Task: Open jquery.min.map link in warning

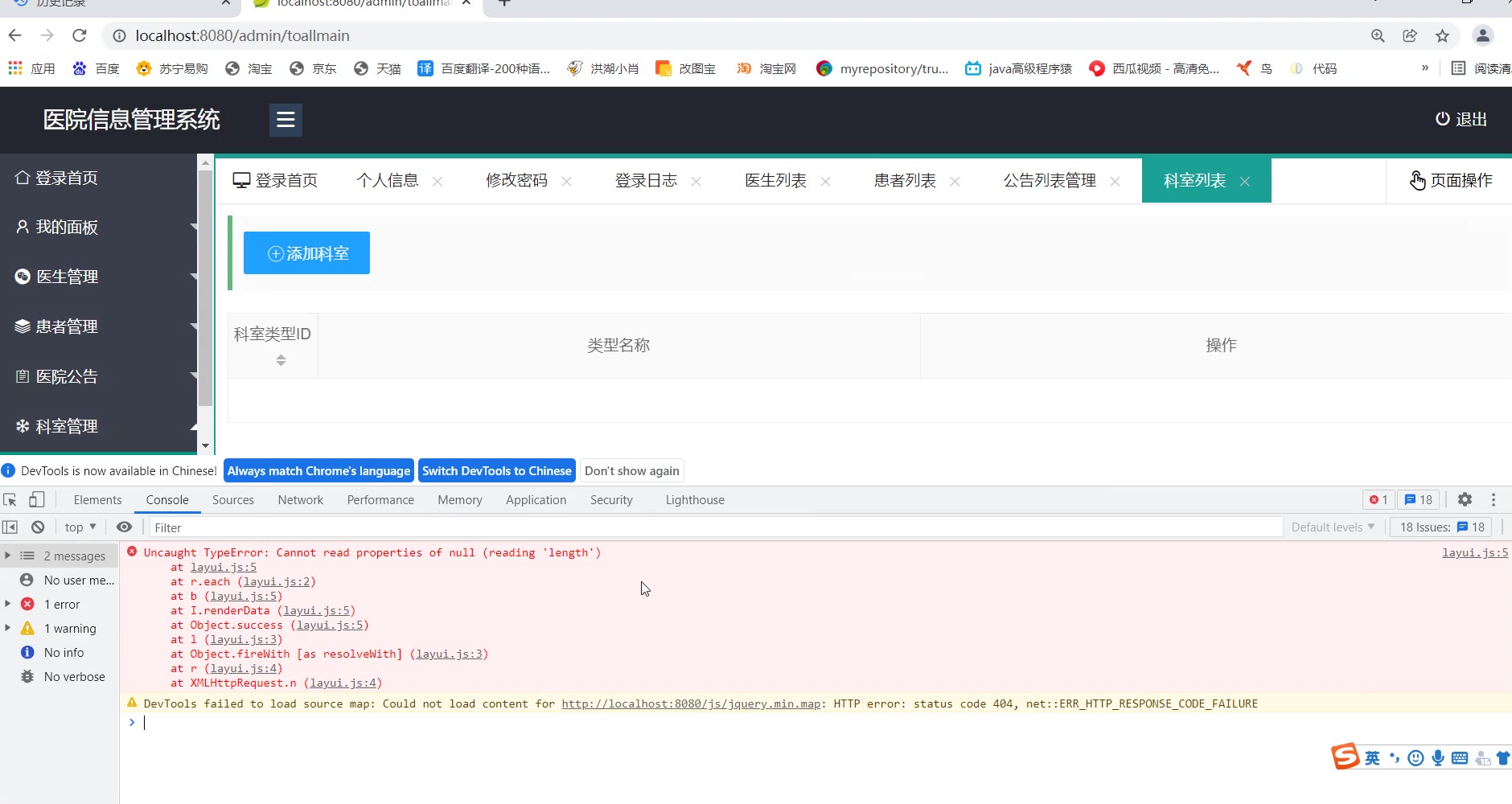Action: (691, 703)
